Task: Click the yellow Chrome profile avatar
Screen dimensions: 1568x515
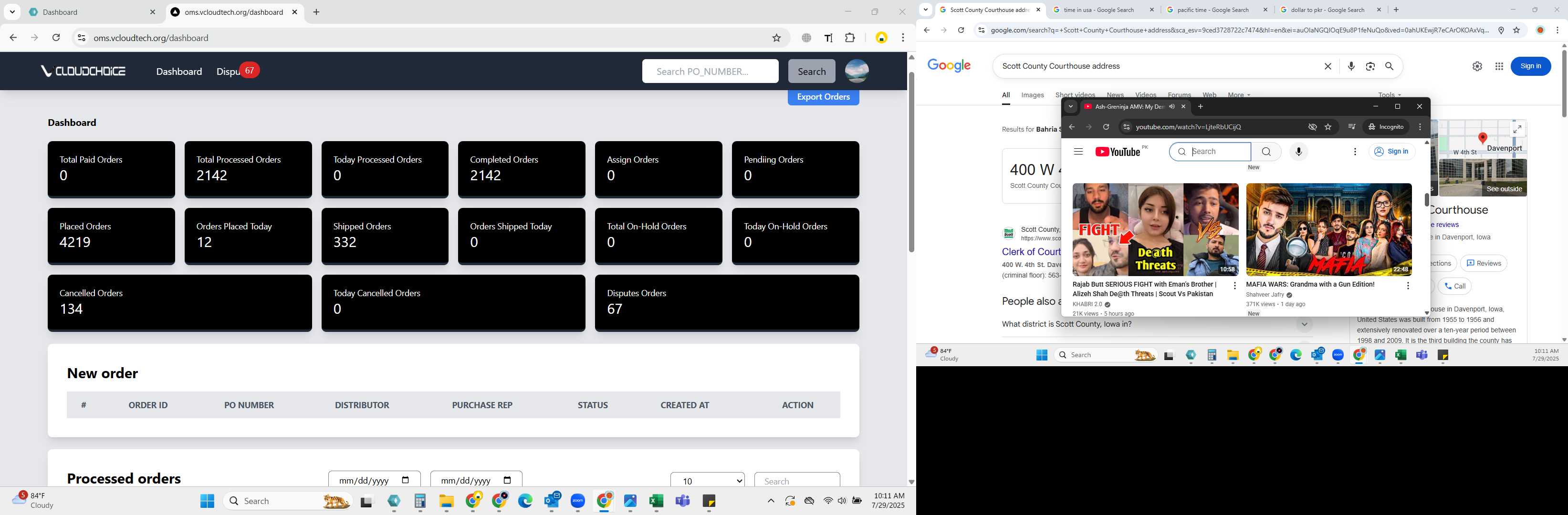Action: (x=881, y=38)
